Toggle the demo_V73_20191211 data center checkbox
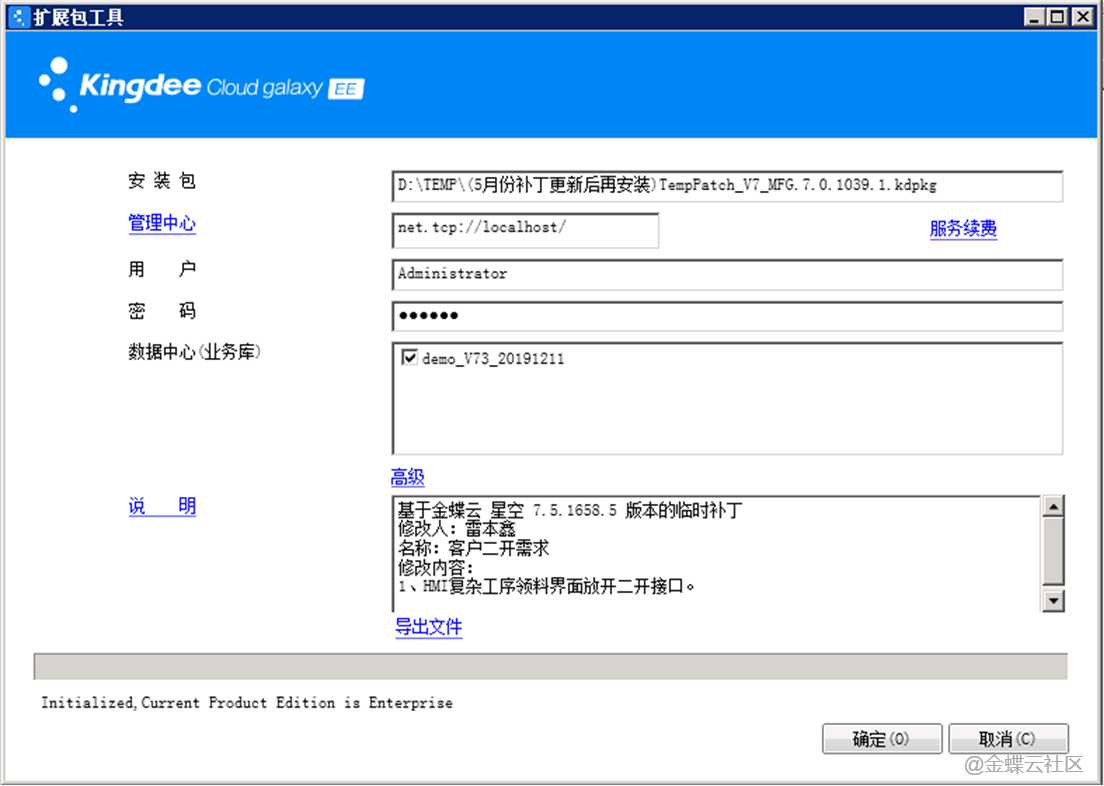 click(x=409, y=357)
